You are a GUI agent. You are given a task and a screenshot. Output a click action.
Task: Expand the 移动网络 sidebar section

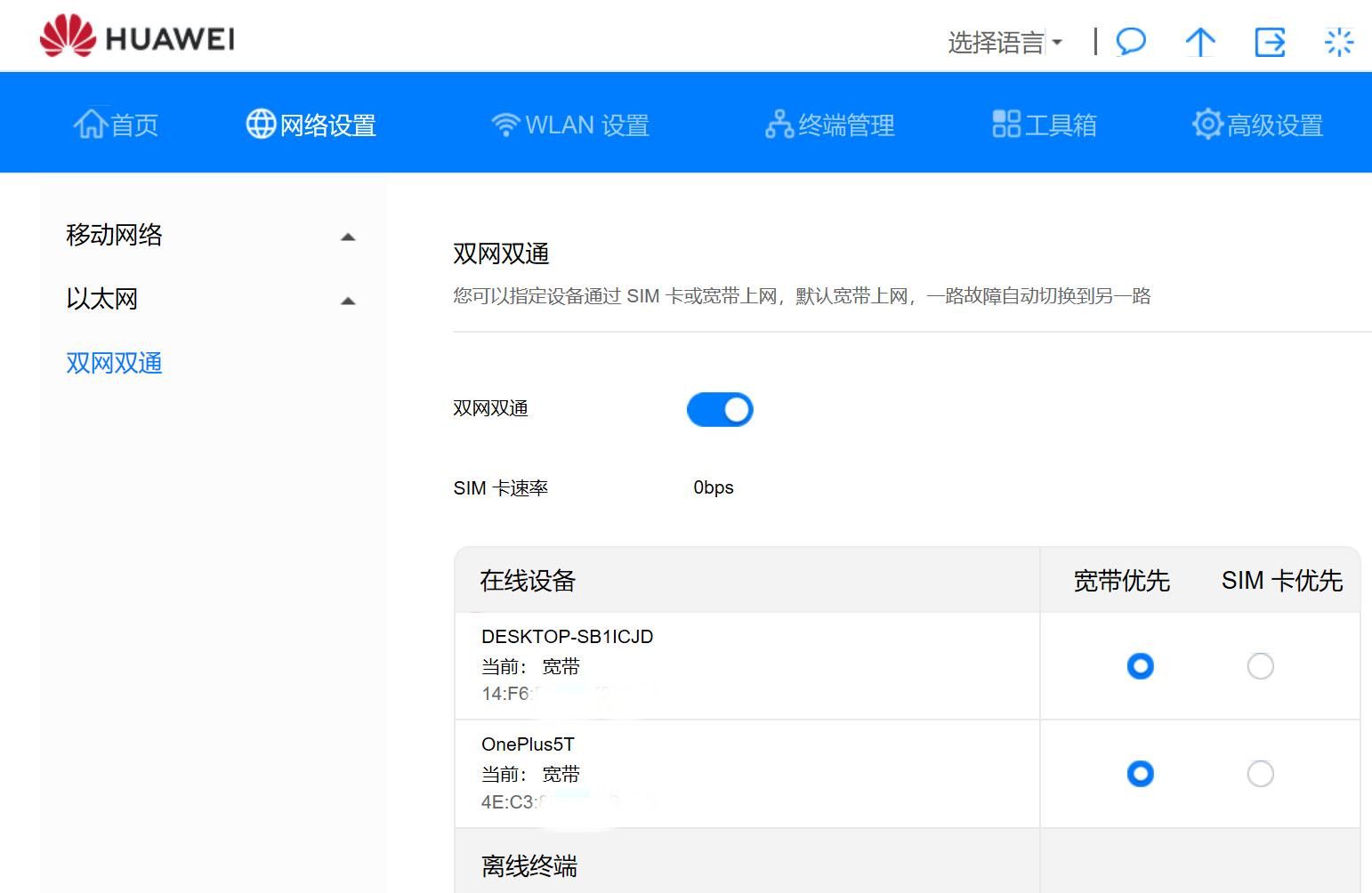pyautogui.click(x=211, y=236)
